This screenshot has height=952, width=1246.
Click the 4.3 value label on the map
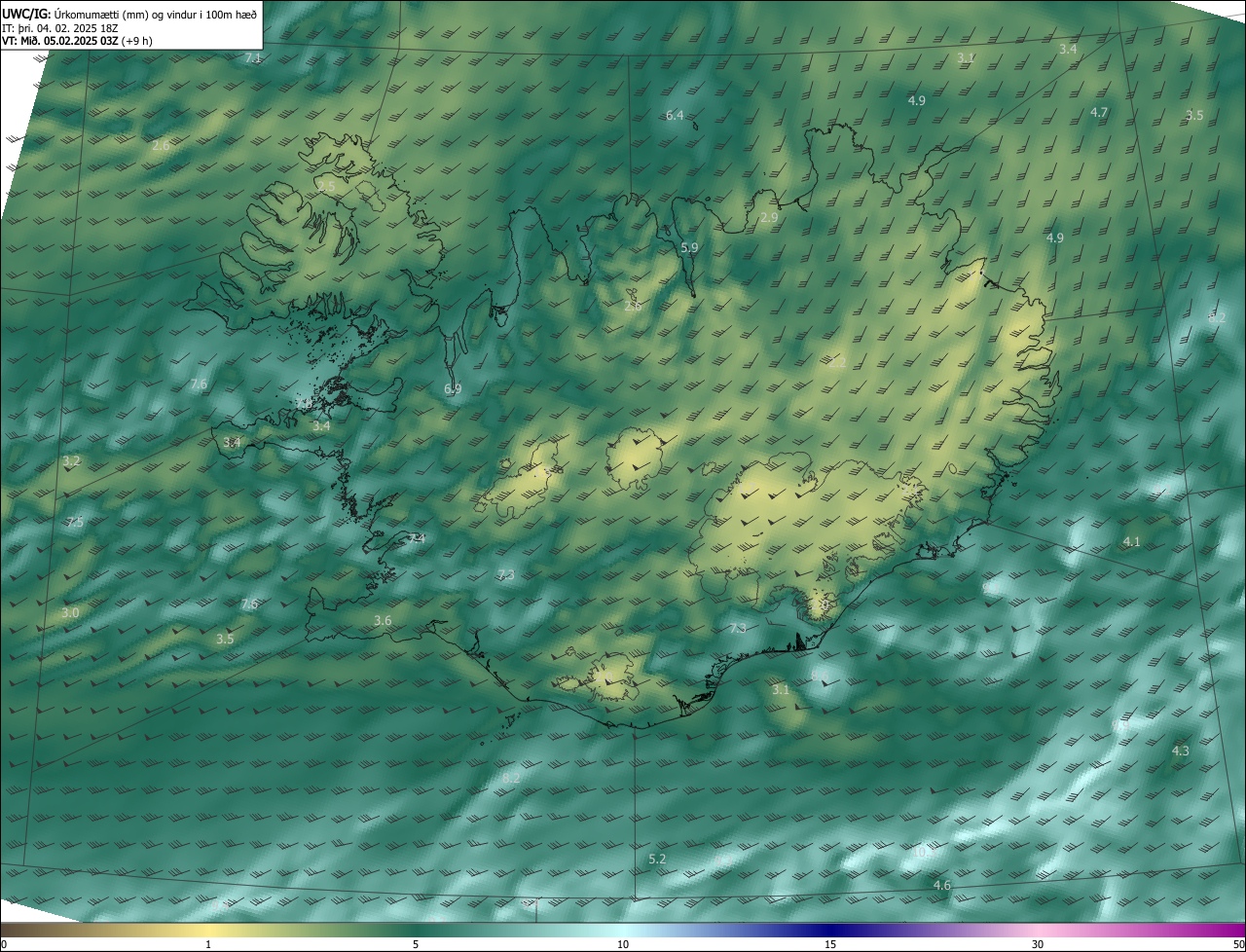1181,751
